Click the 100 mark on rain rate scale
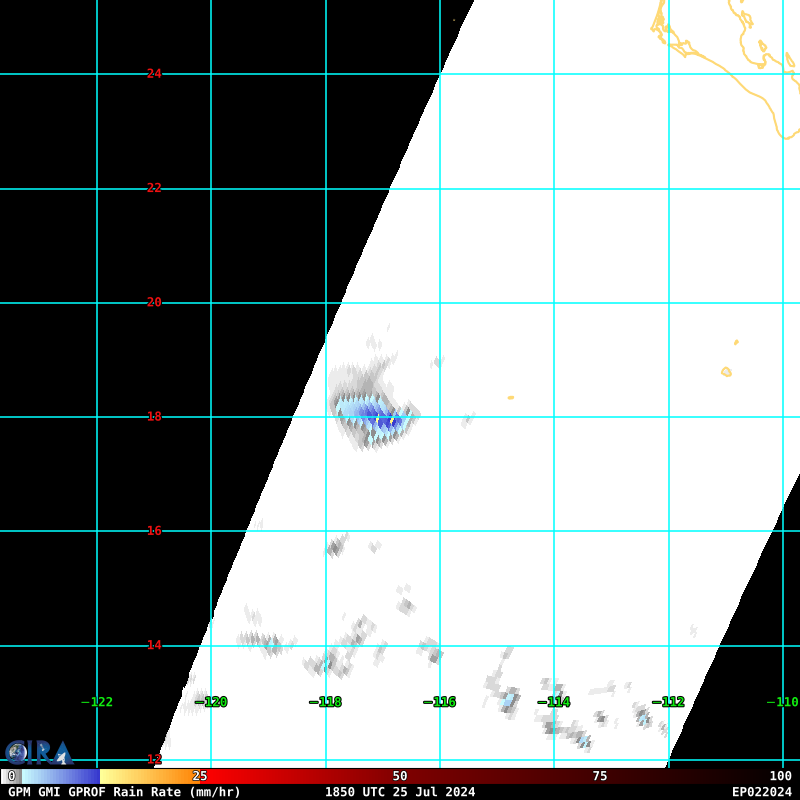 tap(781, 776)
